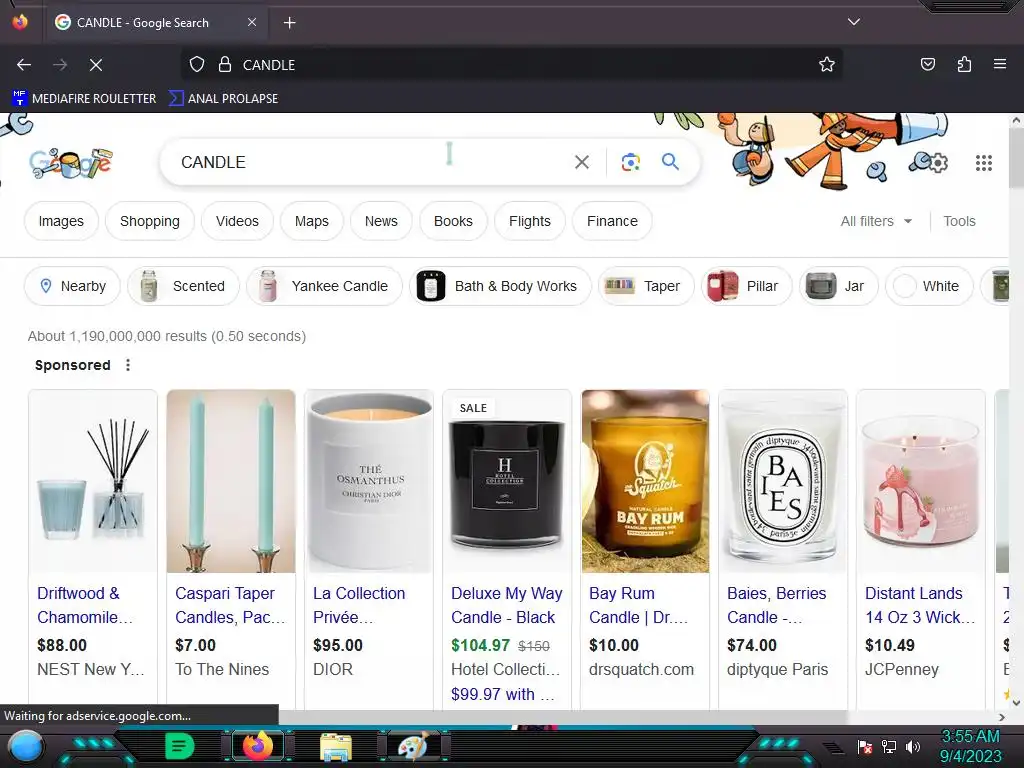Image resolution: width=1024 pixels, height=768 pixels.
Task: Open the MEDIAFIRE ROULETTER bookmark
Action: coord(84,99)
